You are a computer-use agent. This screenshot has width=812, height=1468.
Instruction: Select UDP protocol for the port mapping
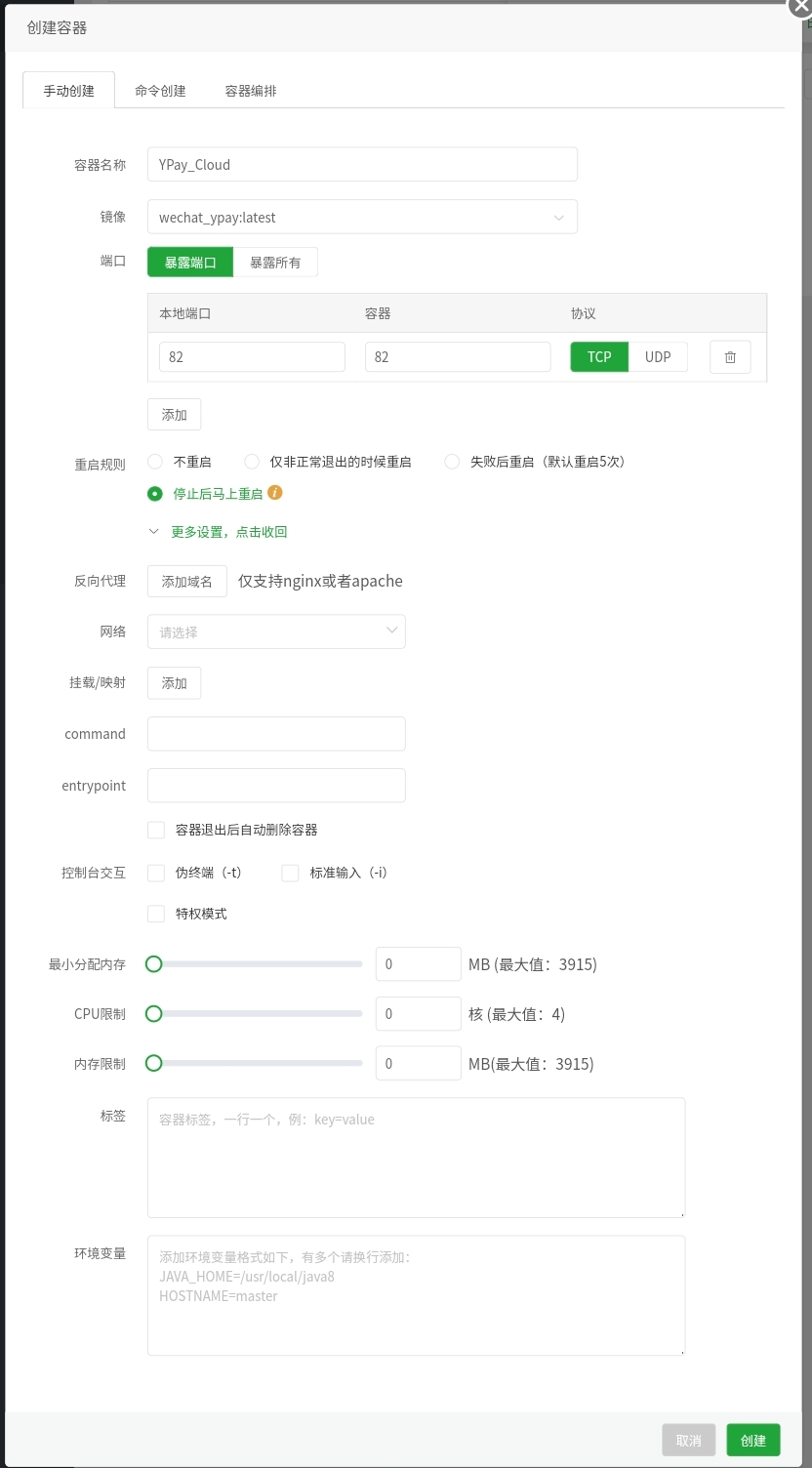tap(658, 356)
